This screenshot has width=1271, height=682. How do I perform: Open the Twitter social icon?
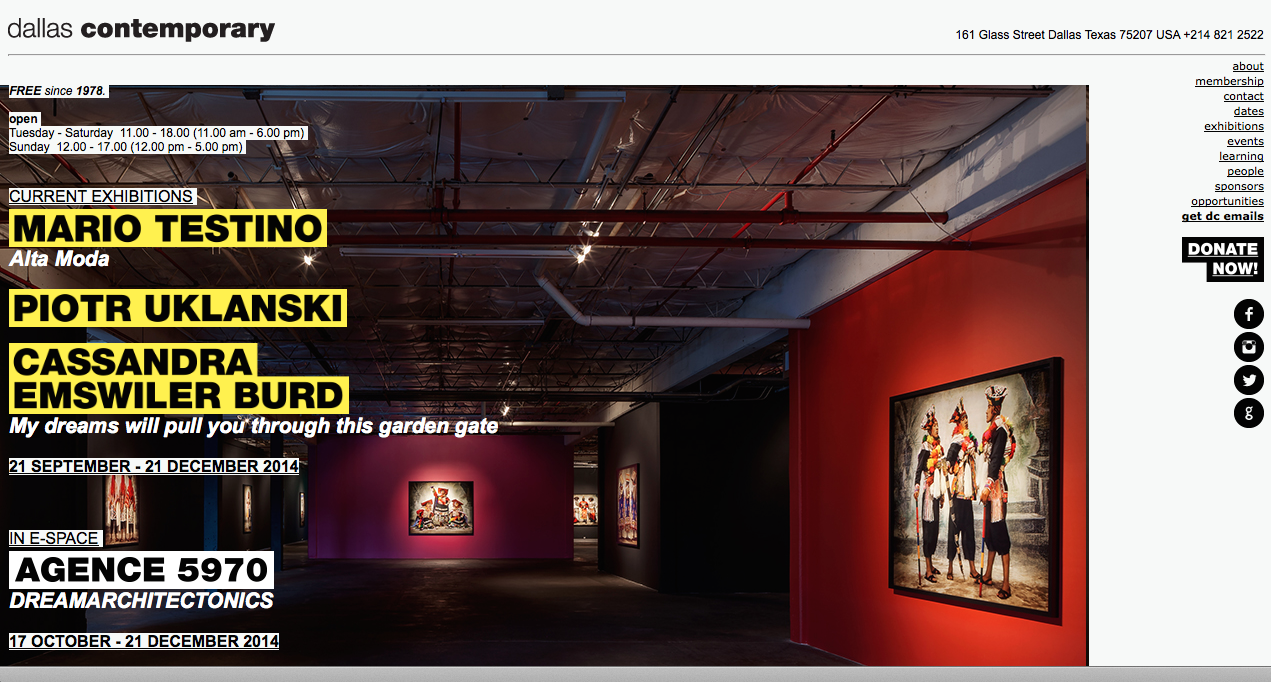pos(1248,380)
